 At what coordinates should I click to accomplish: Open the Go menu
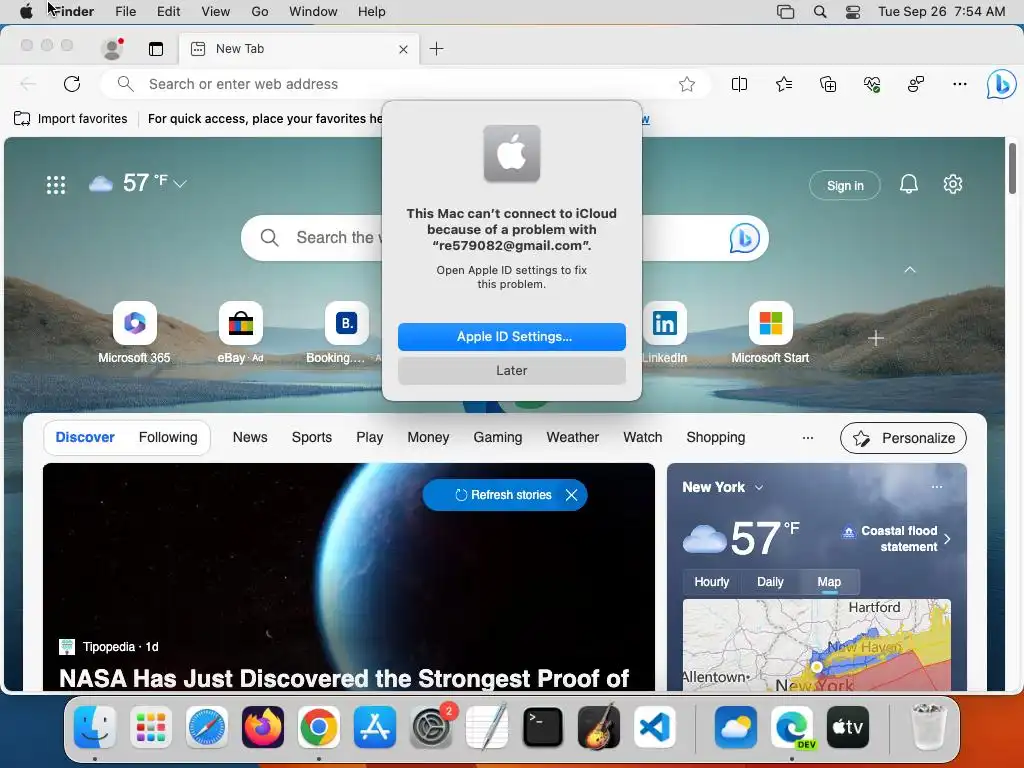point(260,12)
